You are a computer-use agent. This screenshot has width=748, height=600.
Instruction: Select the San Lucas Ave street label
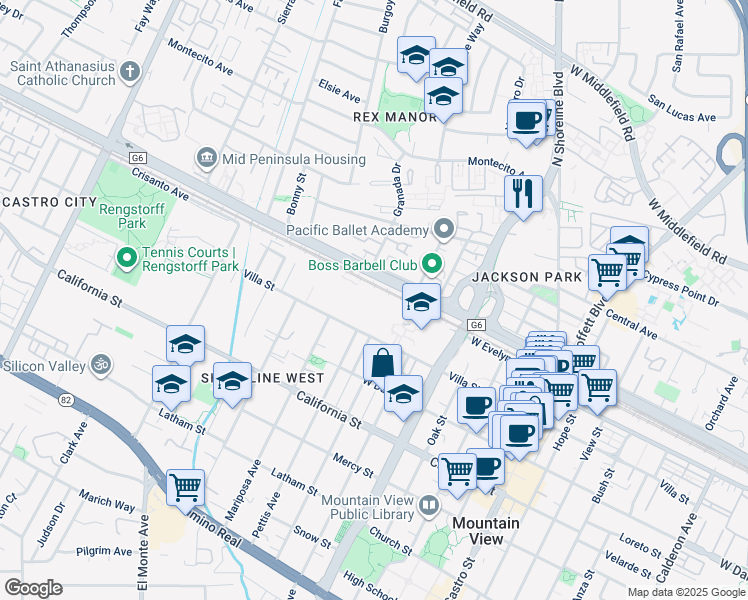click(682, 108)
